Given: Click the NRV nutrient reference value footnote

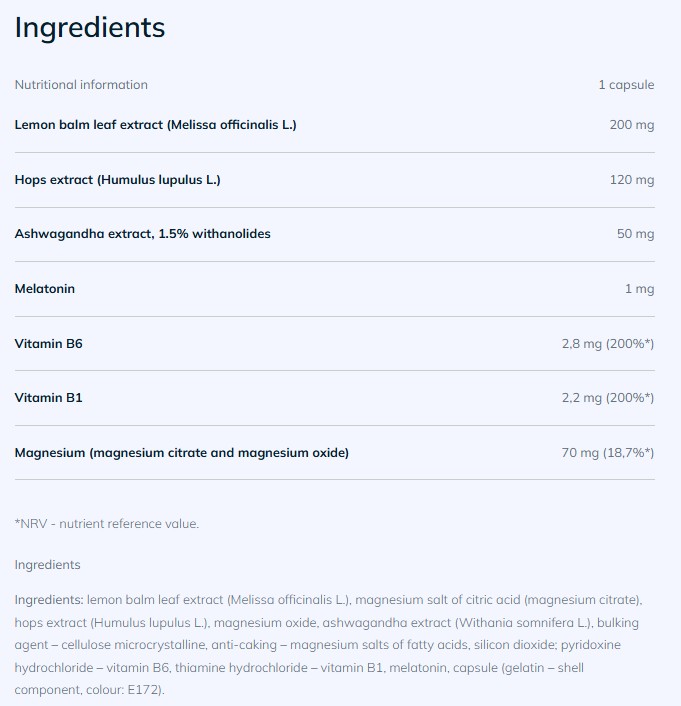Looking at the screenshot, I should [x=107, y=523].
